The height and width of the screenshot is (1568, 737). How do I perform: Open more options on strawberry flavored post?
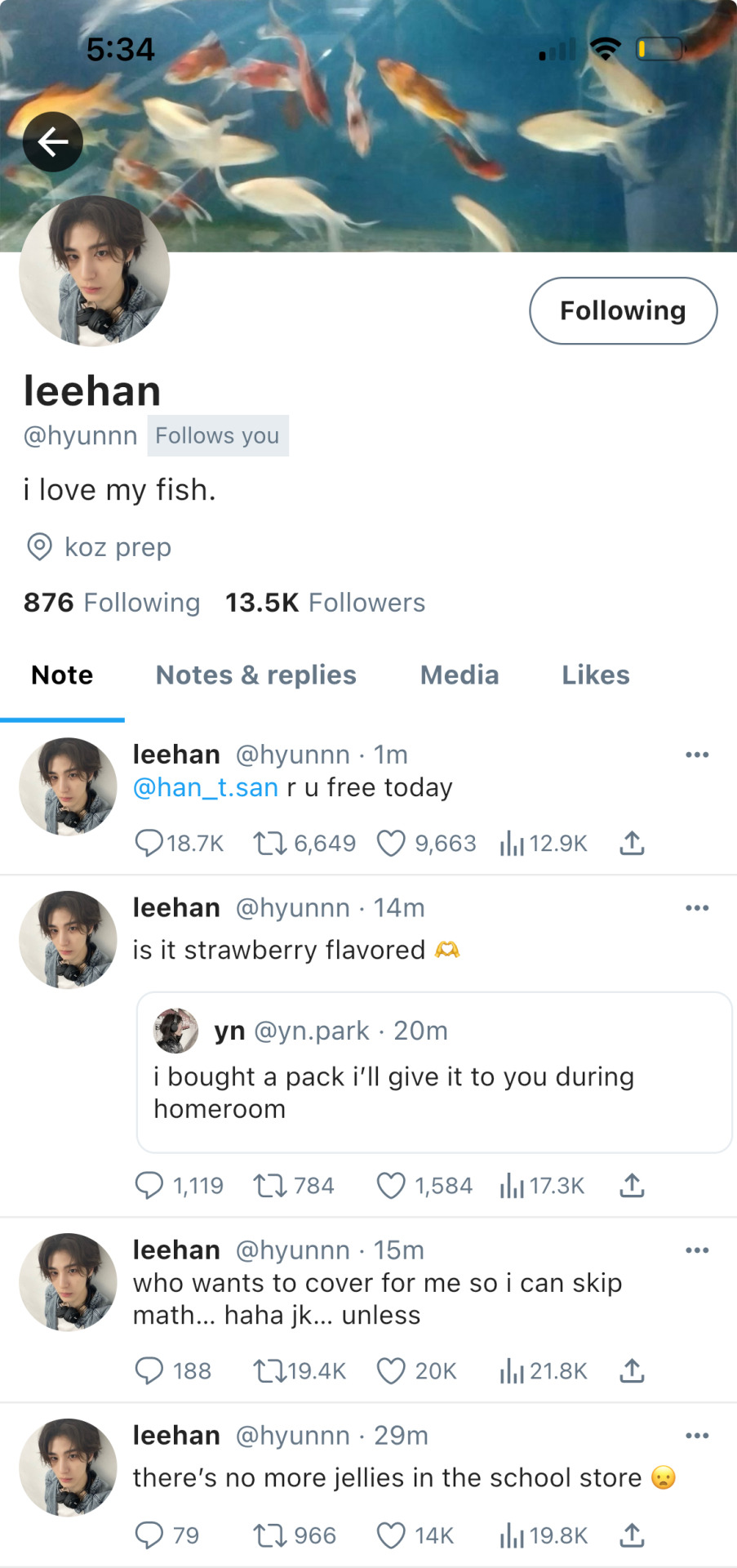[x=696, y=908]
